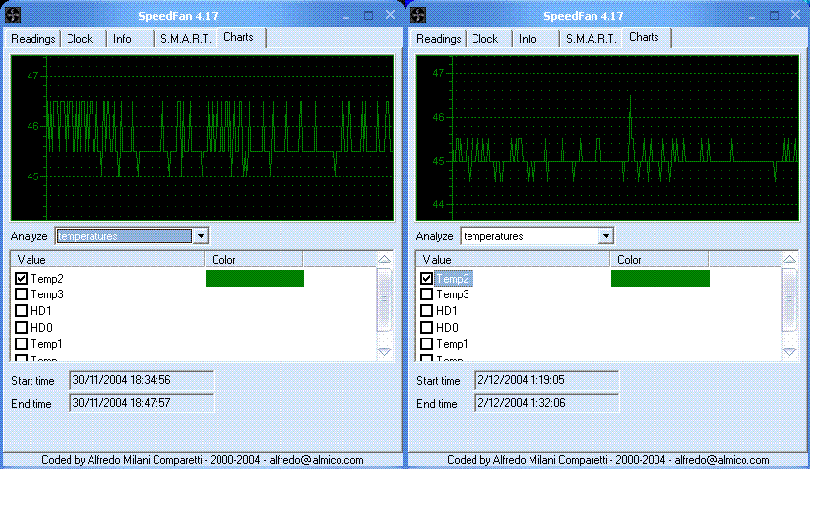
Task: Click End time field in right window
Action: (x=546, y=403)
